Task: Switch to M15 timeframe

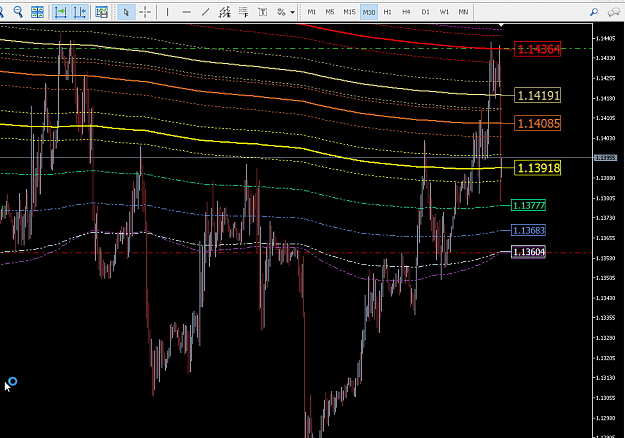Action: coord(349,12)
